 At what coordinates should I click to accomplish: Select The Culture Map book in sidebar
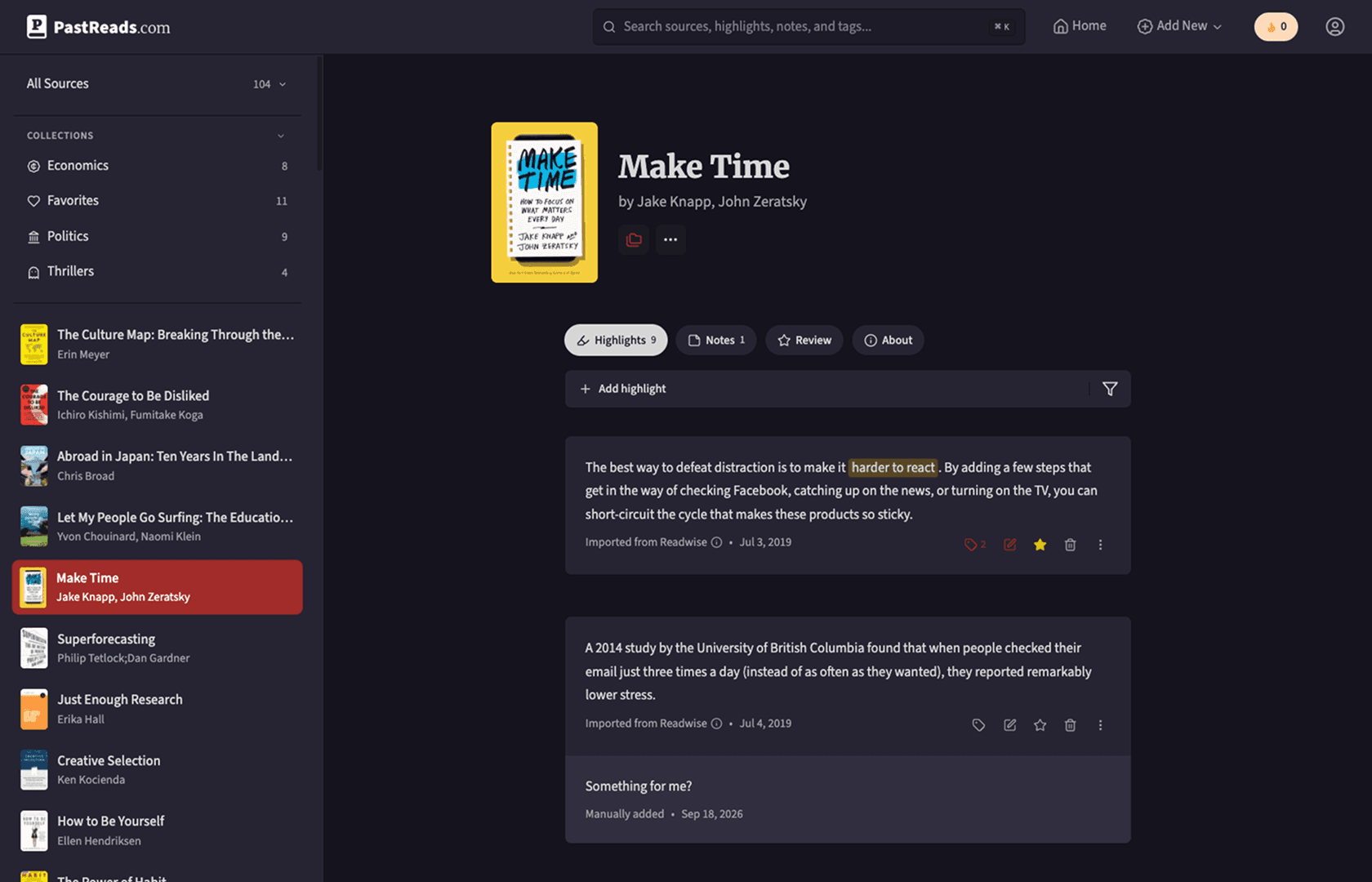(157, 344)
